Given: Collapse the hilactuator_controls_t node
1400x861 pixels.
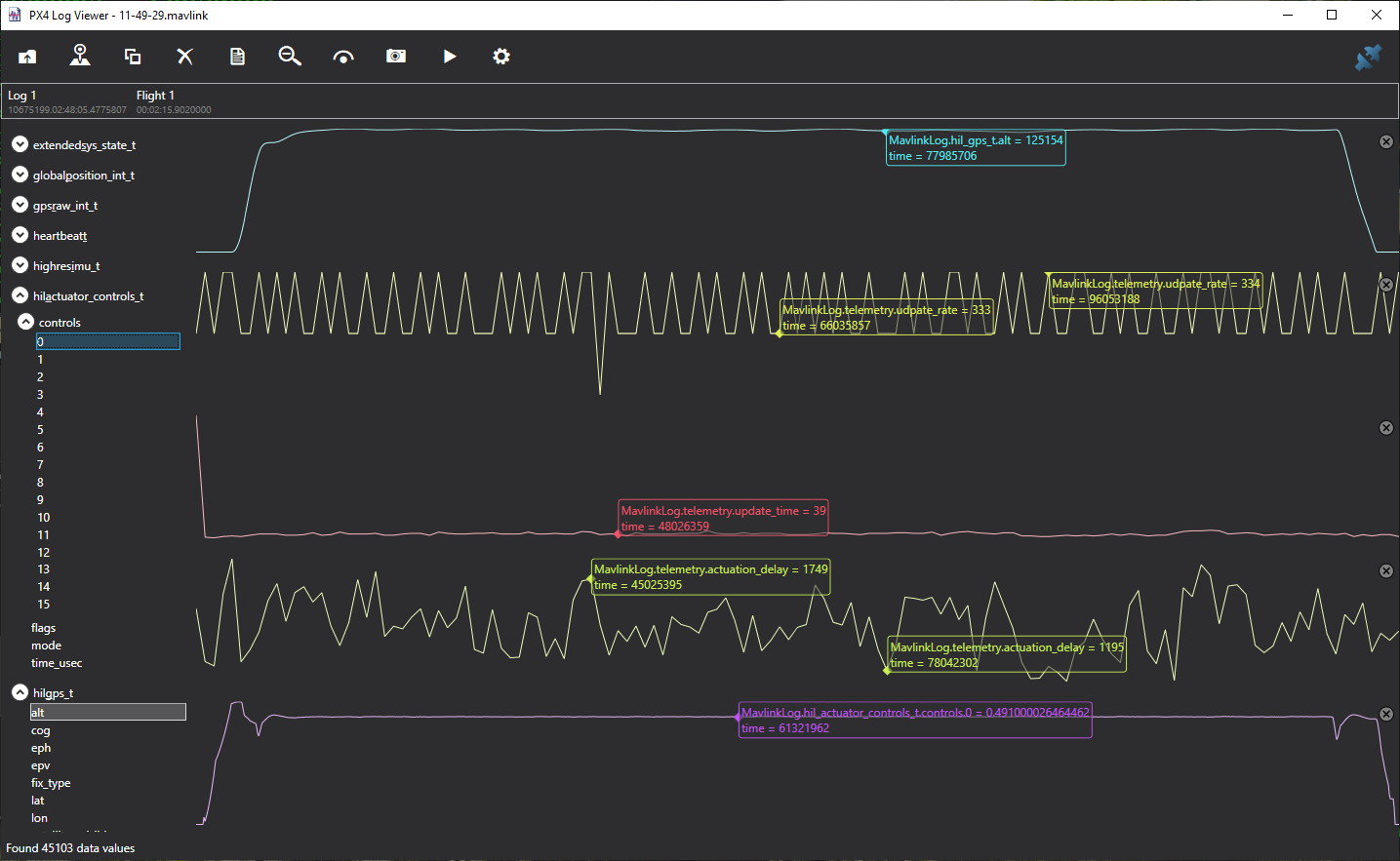Looking at the screenshot, I should coord(20,295).
